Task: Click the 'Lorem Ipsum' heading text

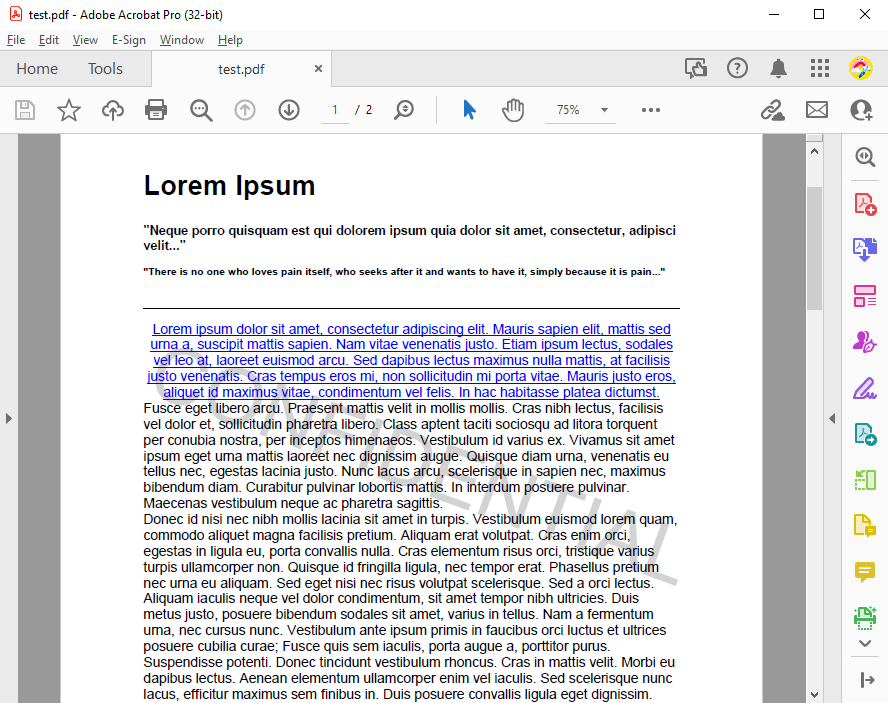Action: 229,185
